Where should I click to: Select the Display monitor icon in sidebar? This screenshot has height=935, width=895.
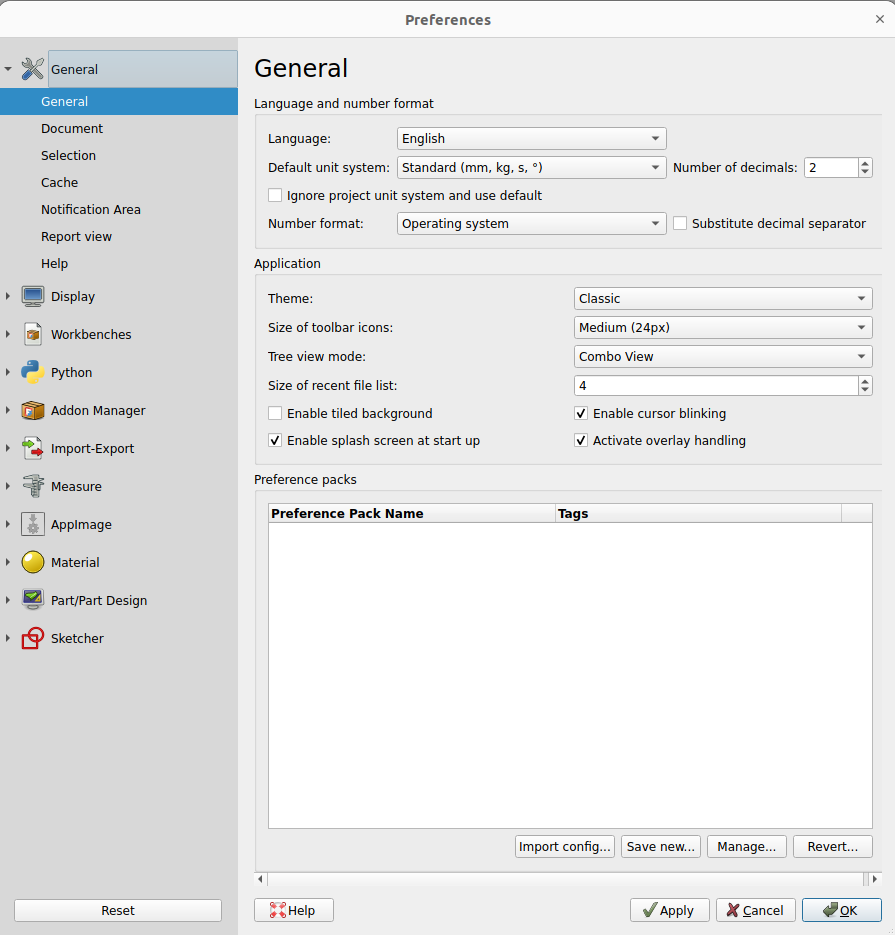(32, 296)
